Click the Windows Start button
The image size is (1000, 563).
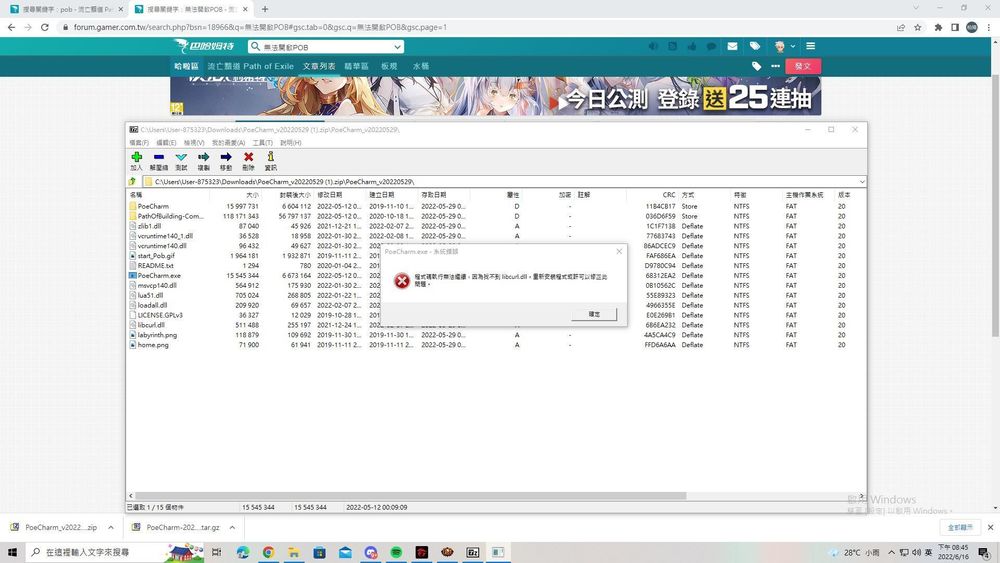[13, 552]
